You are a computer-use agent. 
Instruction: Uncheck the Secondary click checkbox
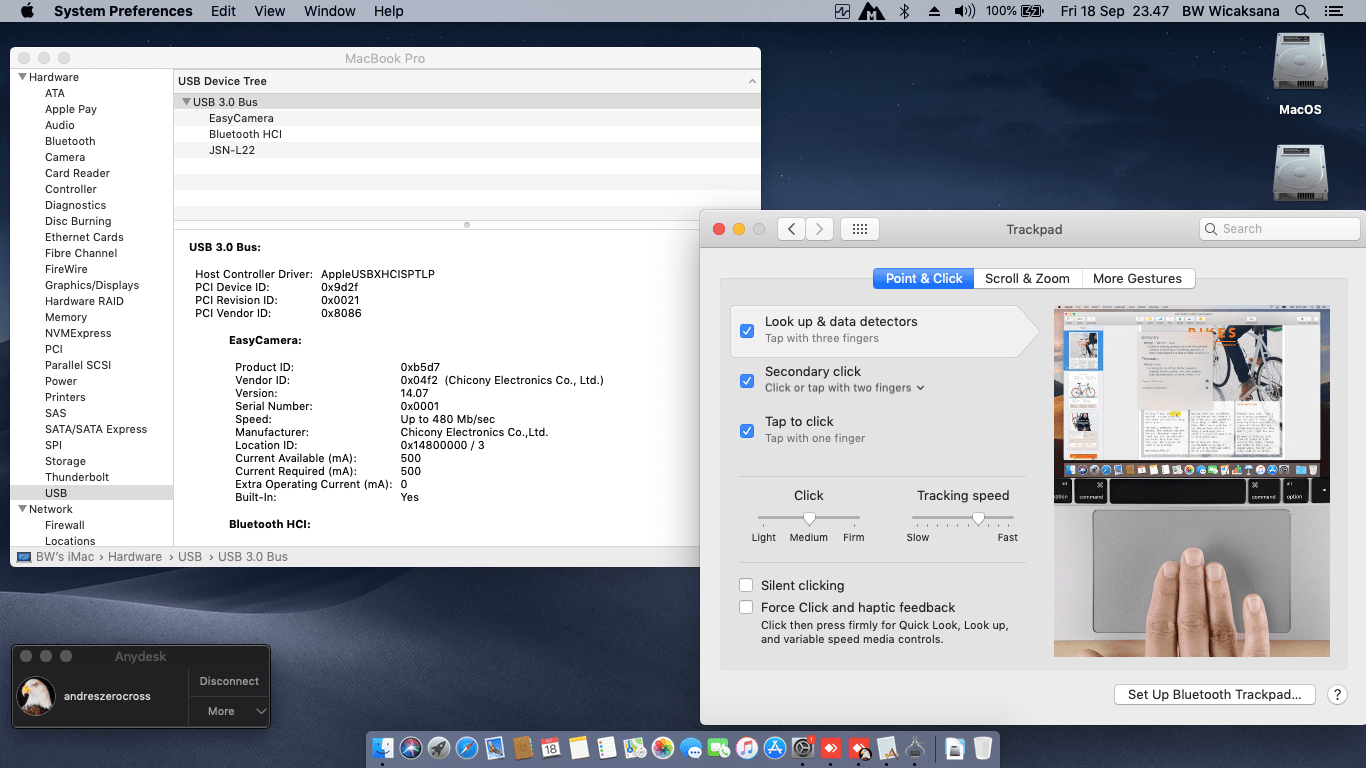coord(747,380)
